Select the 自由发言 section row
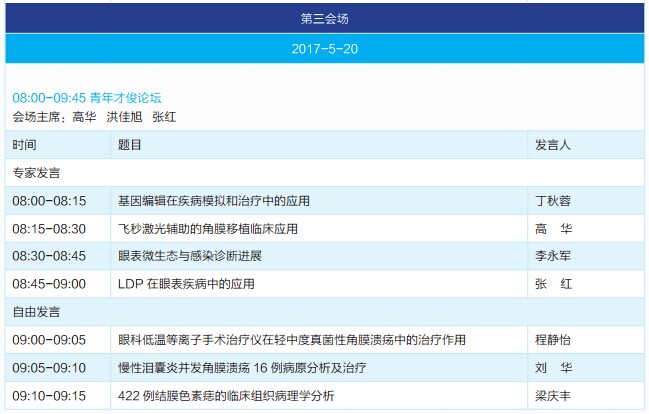This screenshot has height=414, width=649. pyautogui.click(x=36, y=312)
